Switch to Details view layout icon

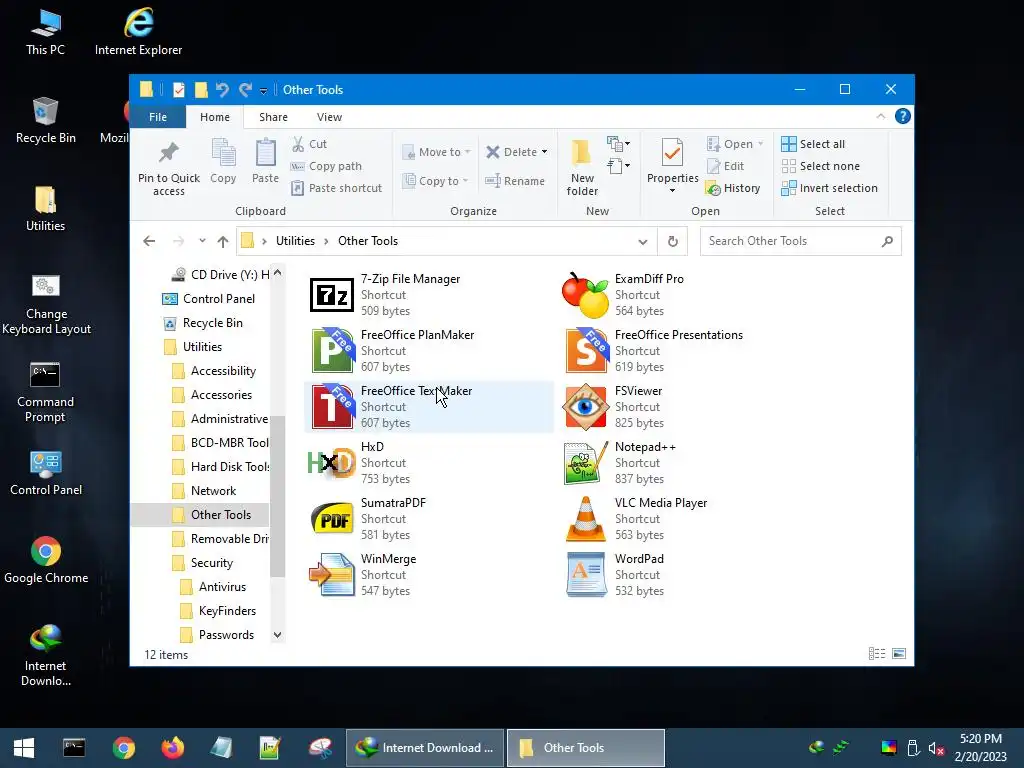pos(877,654)
